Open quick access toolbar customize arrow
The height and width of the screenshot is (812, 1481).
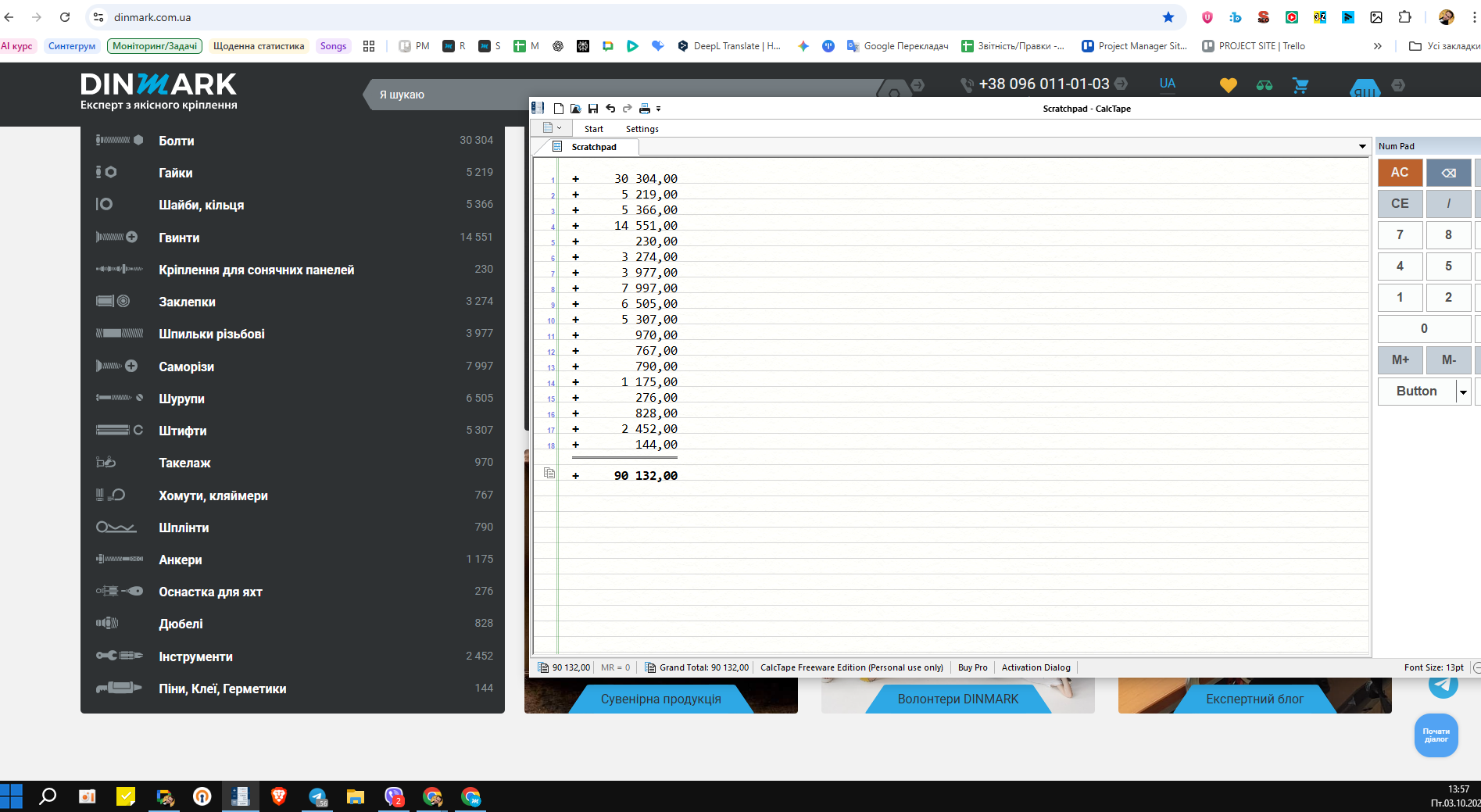pos(659,109)
